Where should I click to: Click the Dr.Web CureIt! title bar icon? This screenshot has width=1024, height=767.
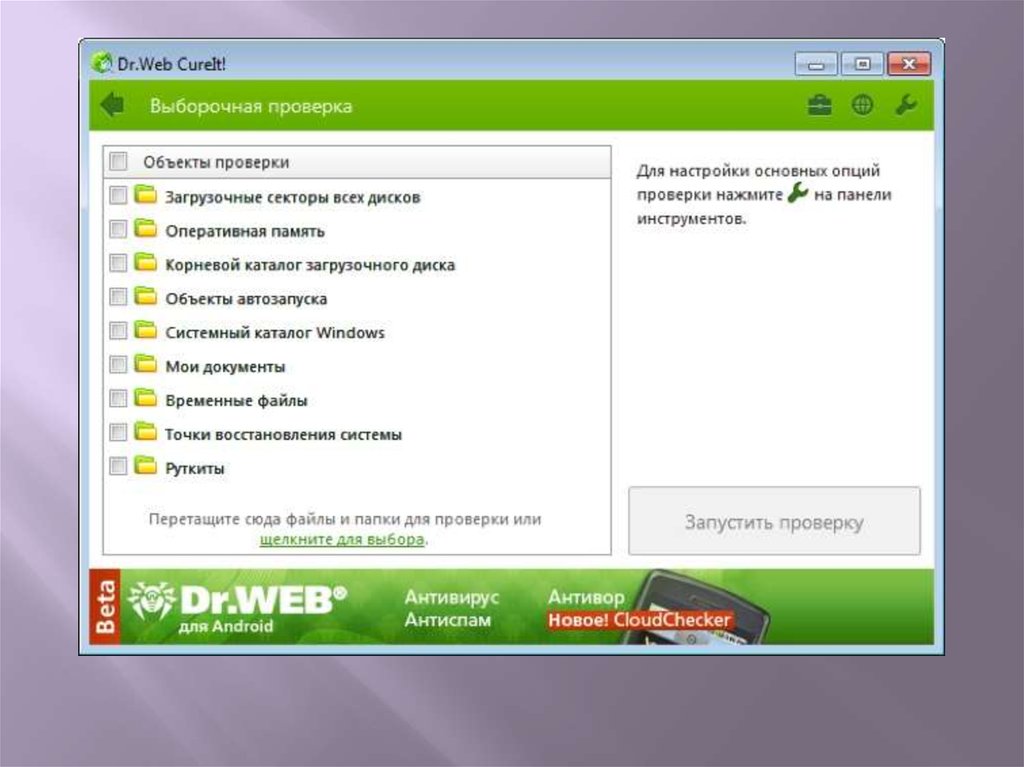[101, 63]
